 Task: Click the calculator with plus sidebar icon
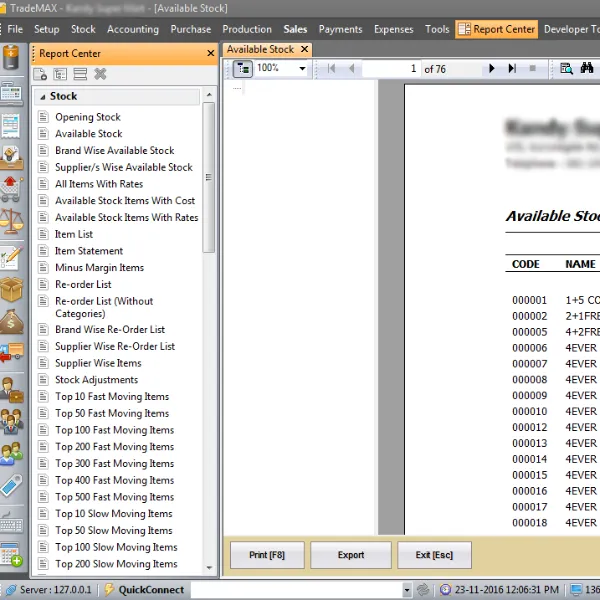pos(11,554)
